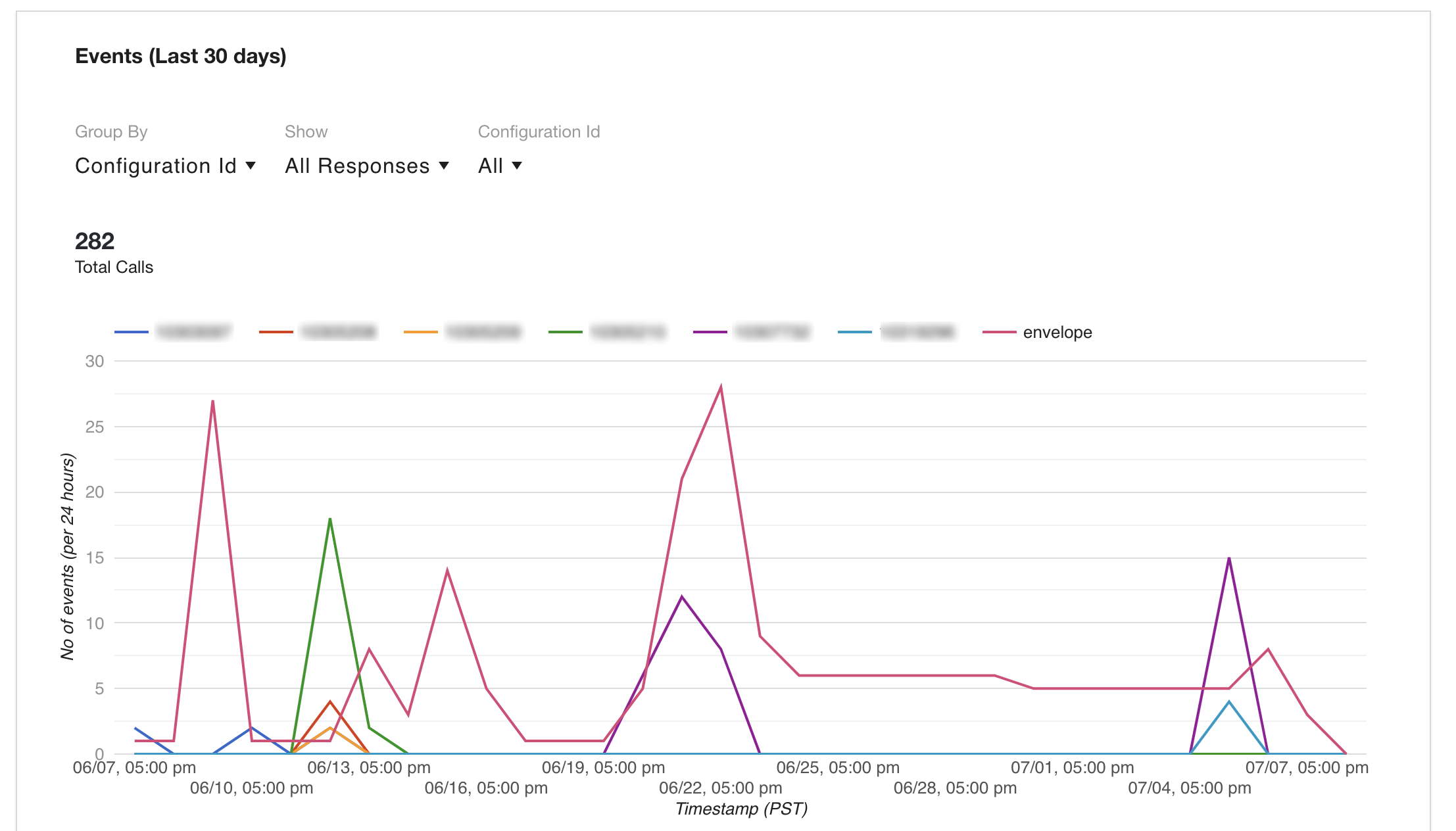Click the purple peak at 12 events
The height and width of the screenshot is (831, 1456).
point(682,597)
